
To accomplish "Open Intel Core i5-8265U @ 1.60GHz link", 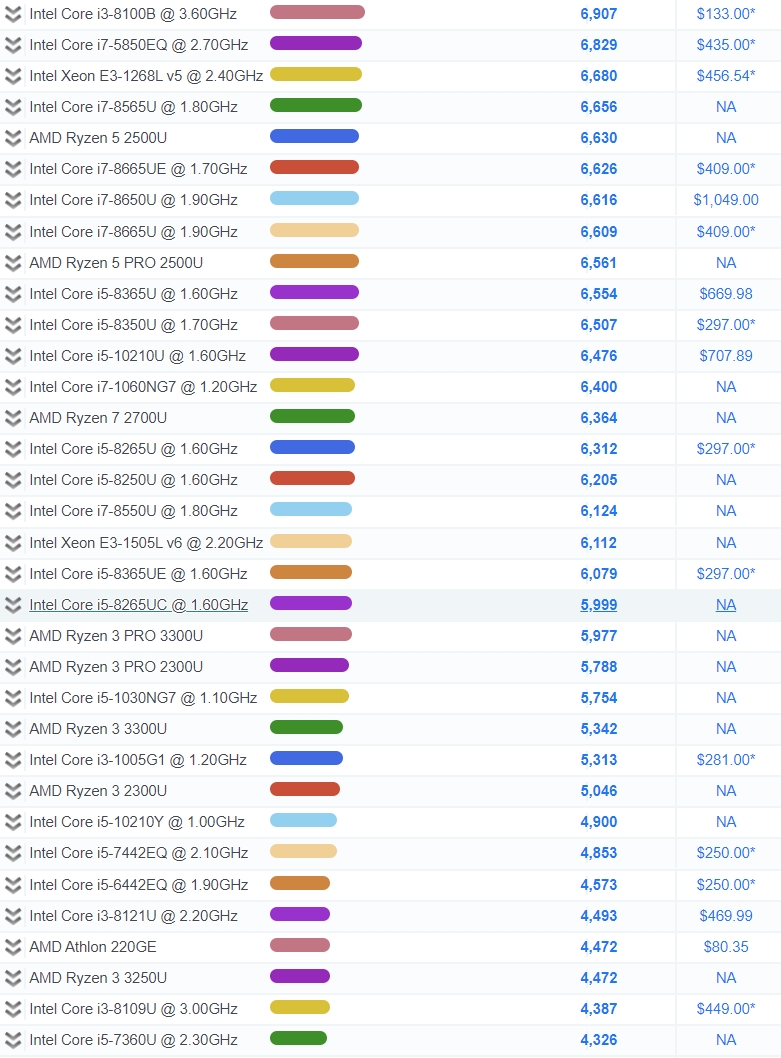I will tap(134, 449).
